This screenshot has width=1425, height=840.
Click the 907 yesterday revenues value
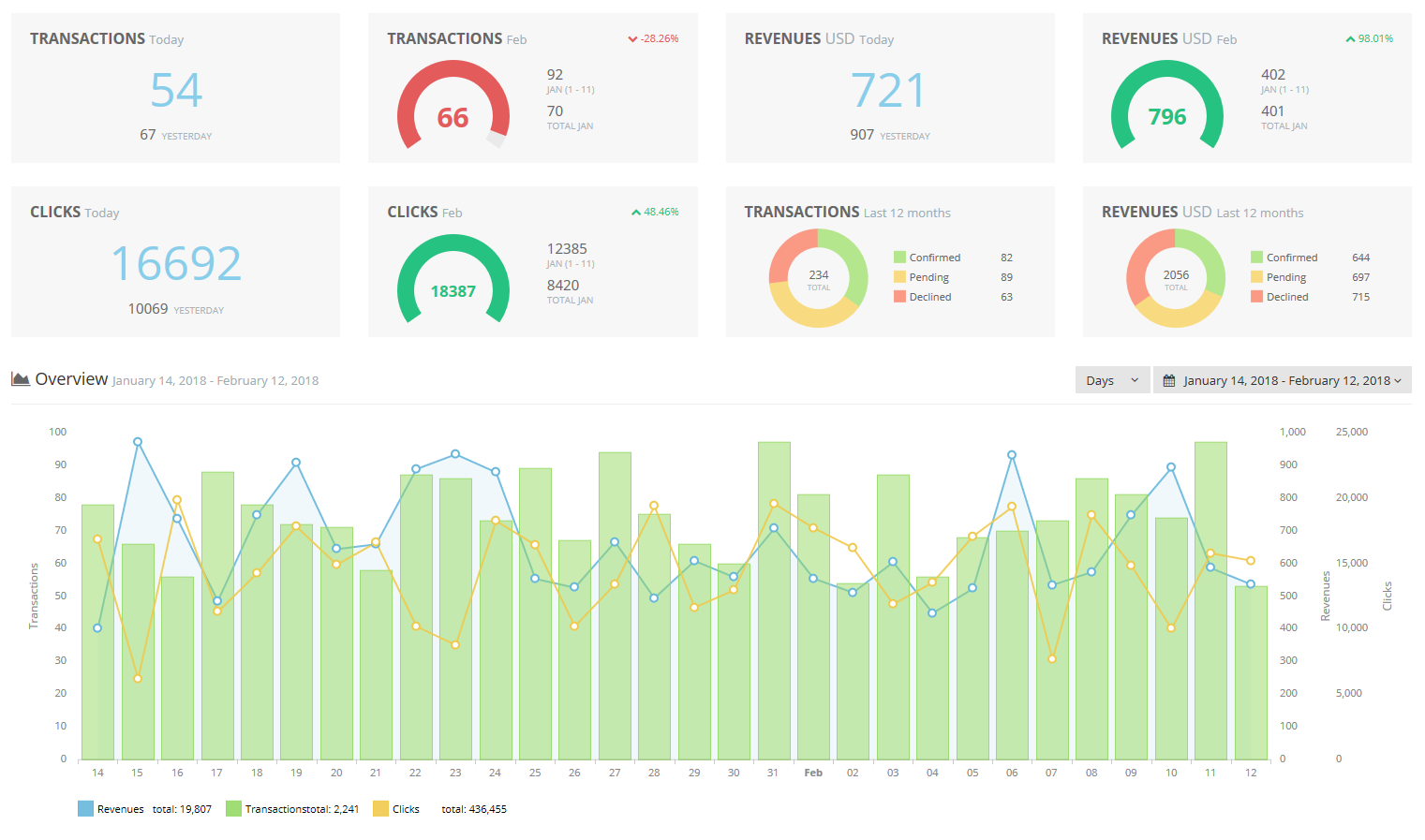pos(862,135)
